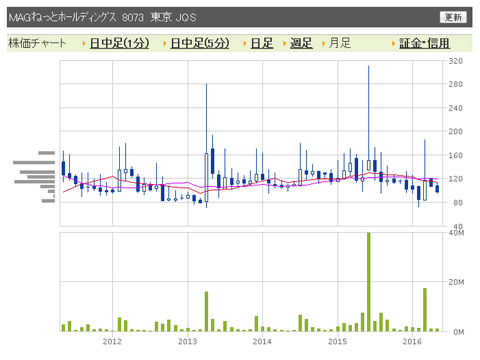Click orange arrow beside 日足

pyautogui.click(x=245, y=43)
